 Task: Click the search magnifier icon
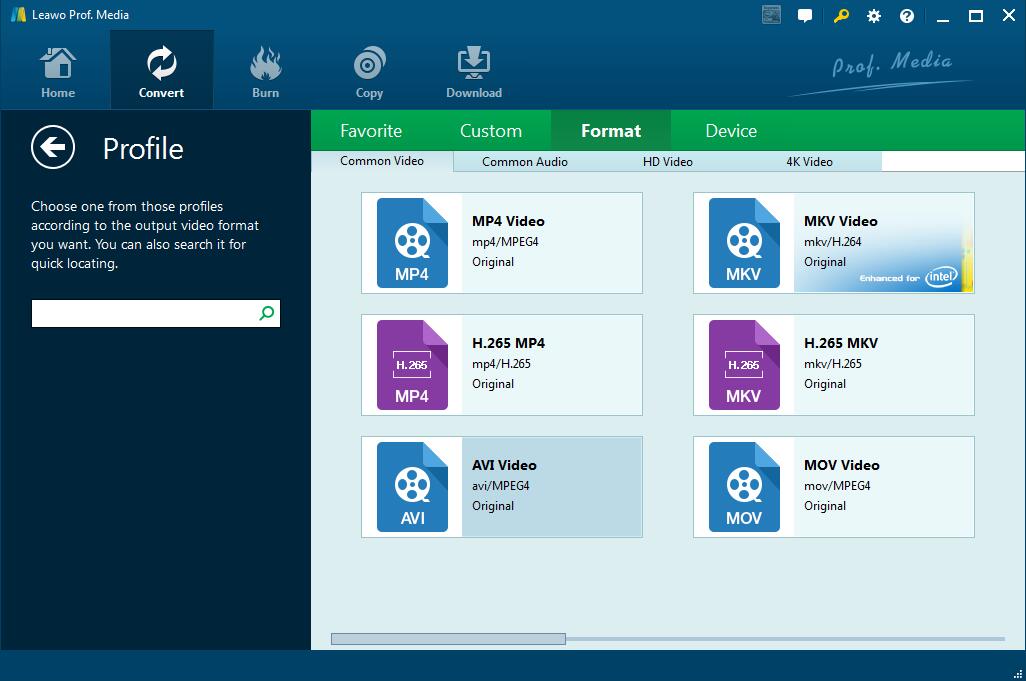point(267,313)
